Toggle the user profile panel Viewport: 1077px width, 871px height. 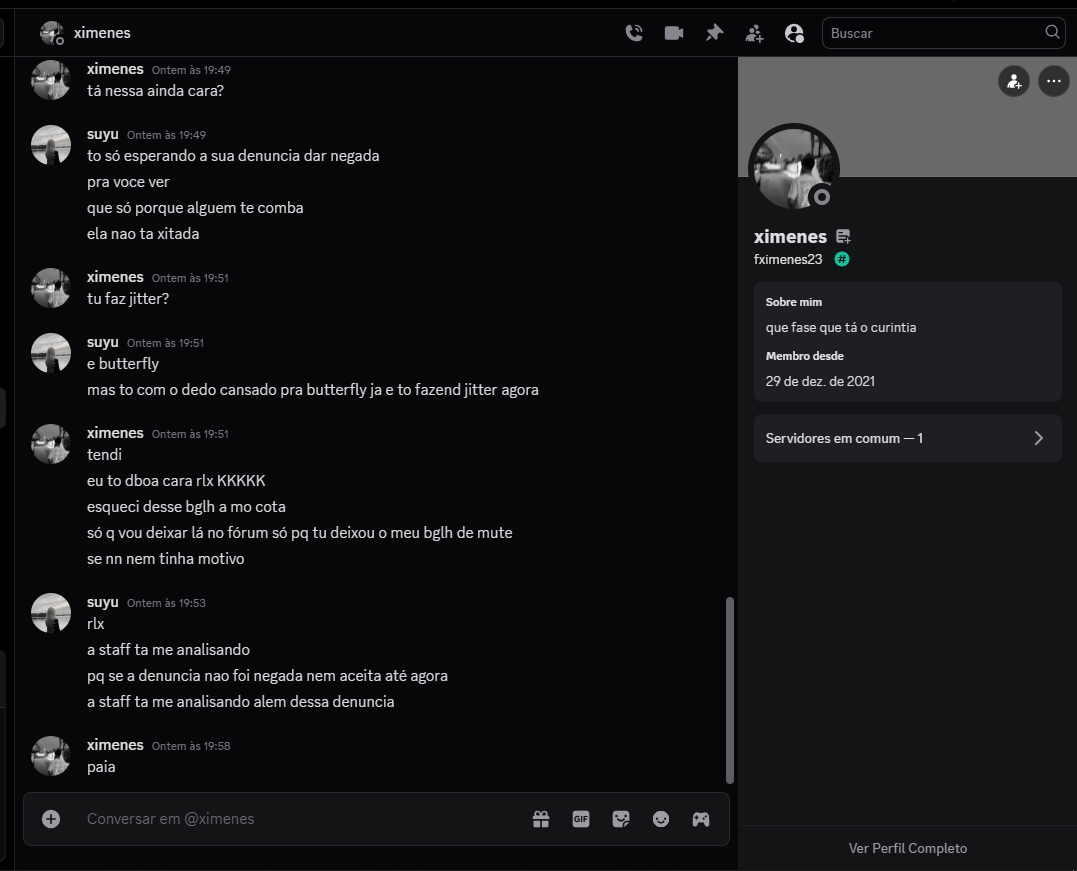point(794,33)
